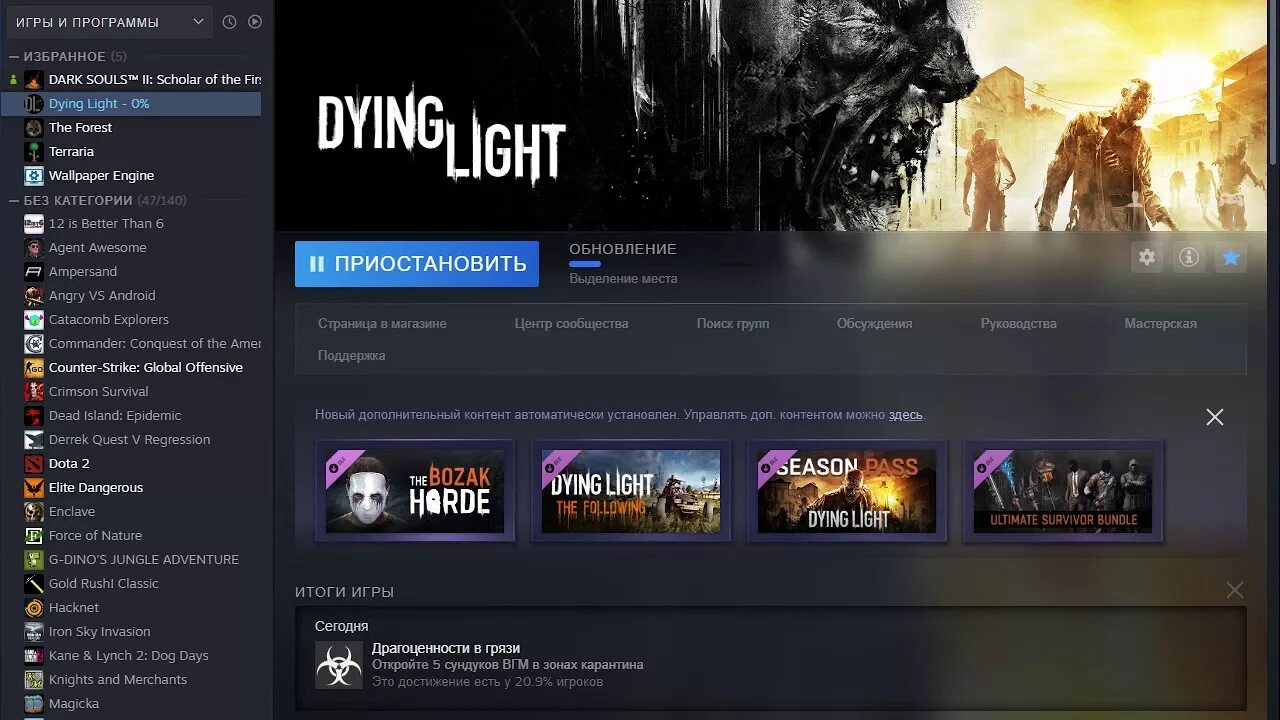The width and height of the screenshot is (1280, 720).
Task: Select Dying Light - 0% in library
Action: tap(131, 103)
